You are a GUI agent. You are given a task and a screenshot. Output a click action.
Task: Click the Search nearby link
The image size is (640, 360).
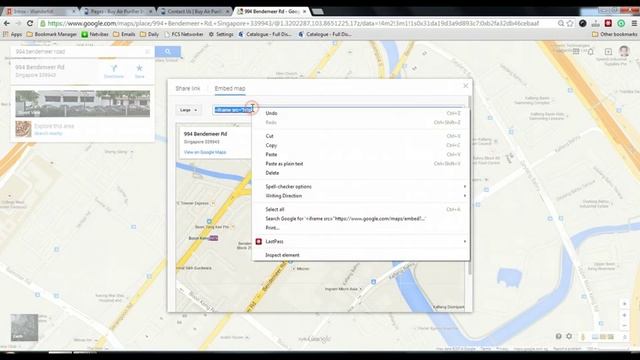coord(48,133)
